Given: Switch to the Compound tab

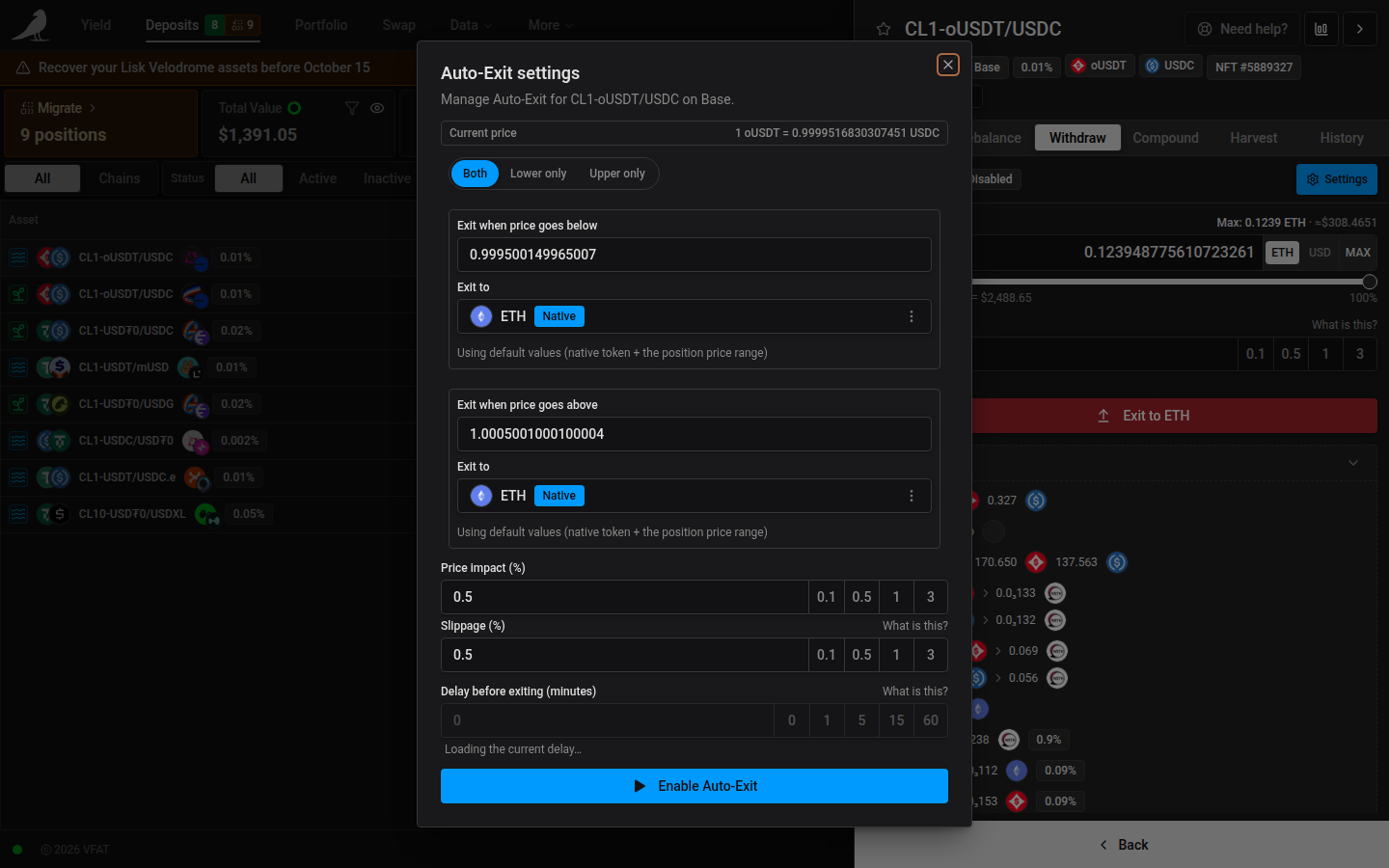Looking at the screenshot, I should 1165,138.
